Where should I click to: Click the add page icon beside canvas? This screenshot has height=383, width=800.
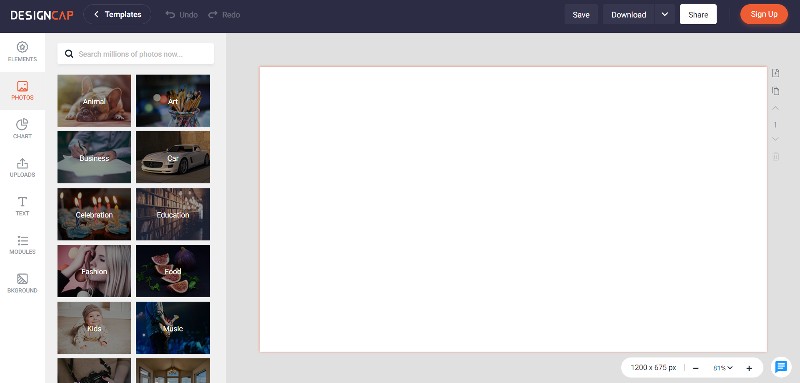pyautogui.click(x=776, y=73)
